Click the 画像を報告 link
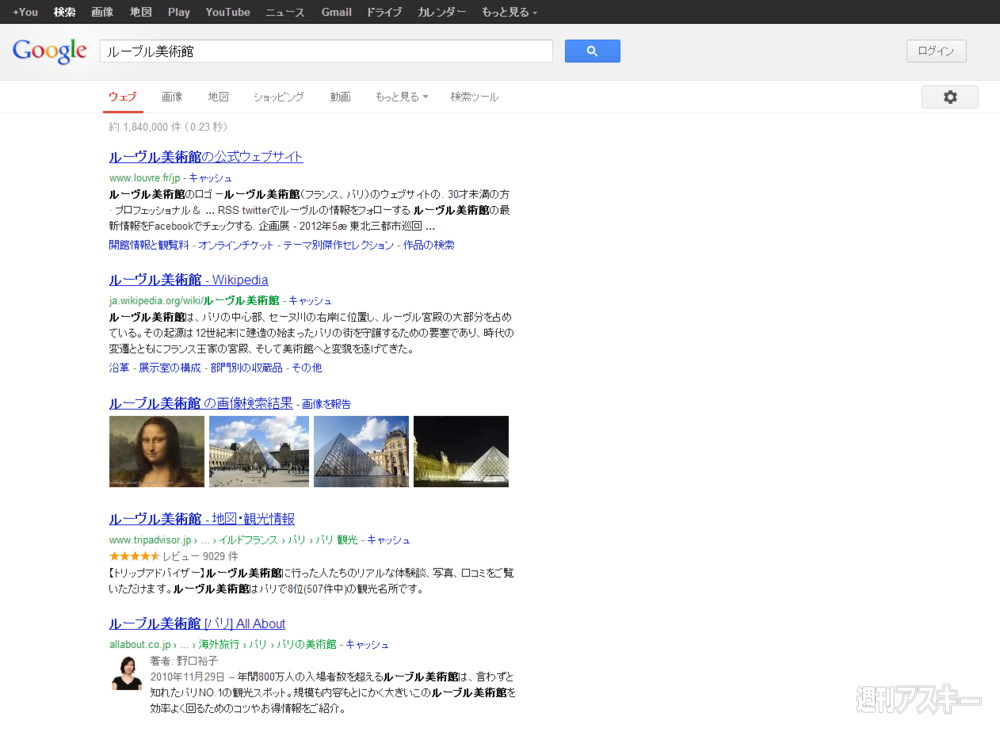This screenshot has width=1000, height=732. 326,404
